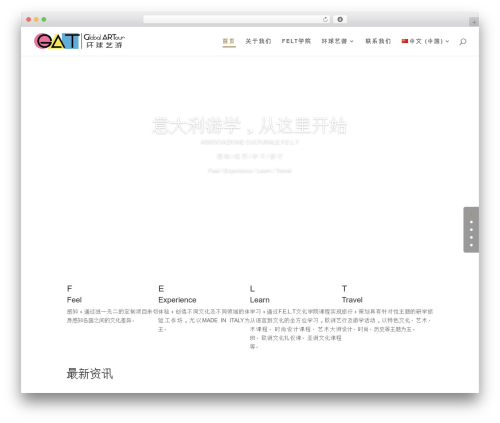Select the third side navigation dot

pos(471,230)
